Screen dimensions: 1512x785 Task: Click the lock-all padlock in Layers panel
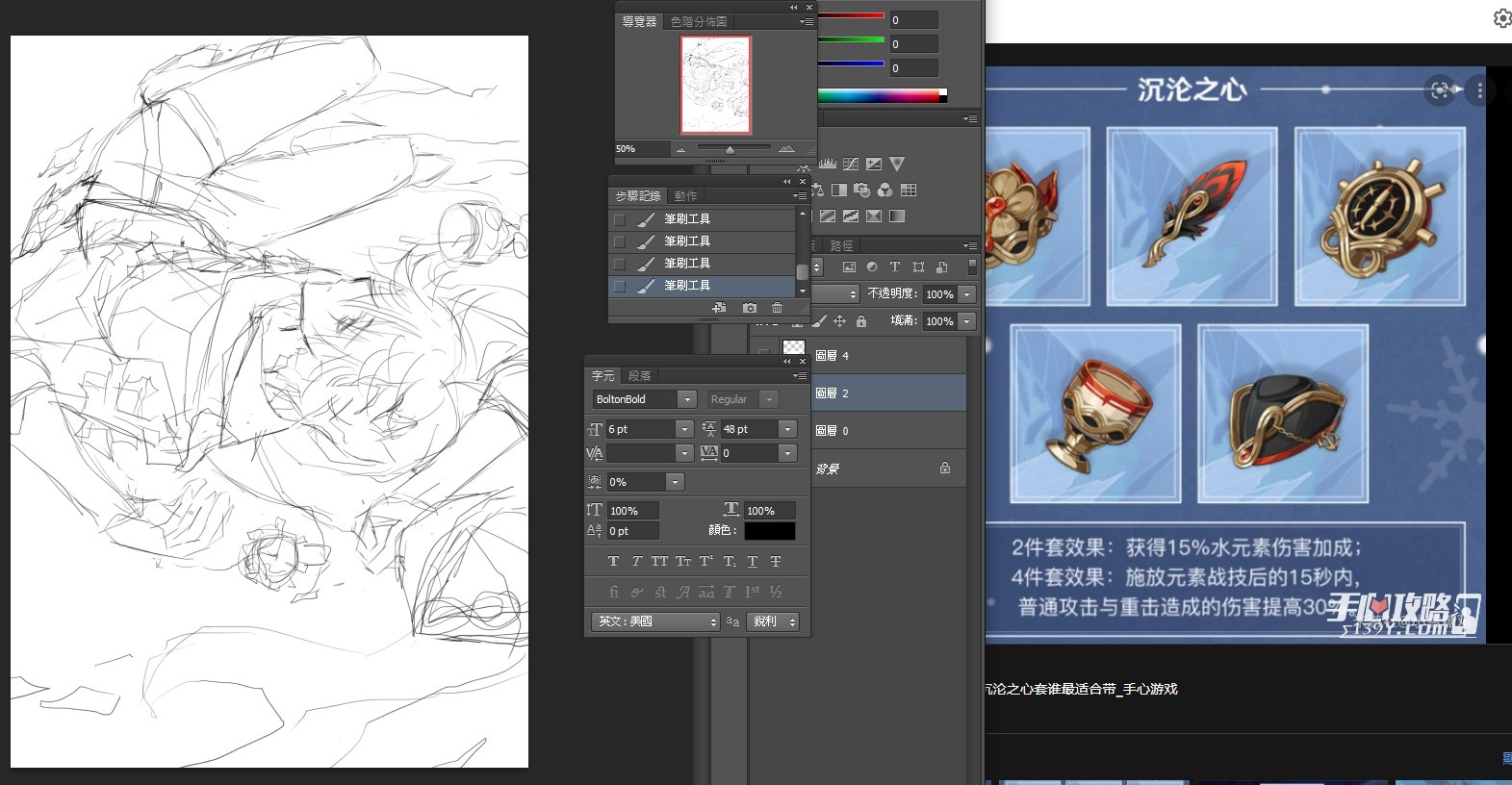point(861,321)
